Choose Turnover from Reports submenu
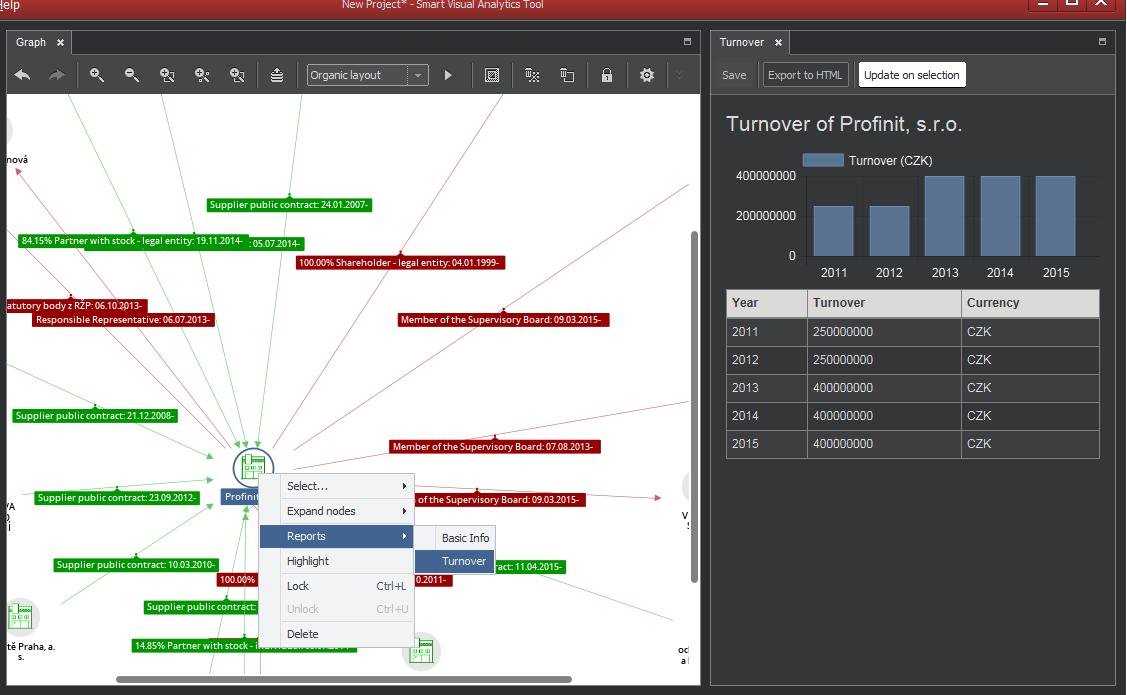 pyautogui.click(x=464, y=561)
